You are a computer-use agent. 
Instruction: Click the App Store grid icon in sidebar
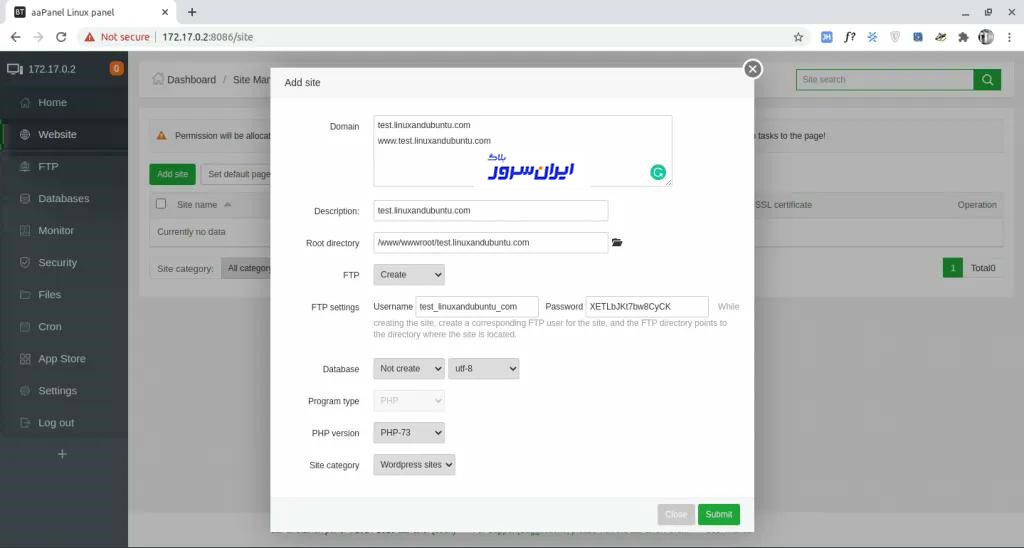click(25, 359)
